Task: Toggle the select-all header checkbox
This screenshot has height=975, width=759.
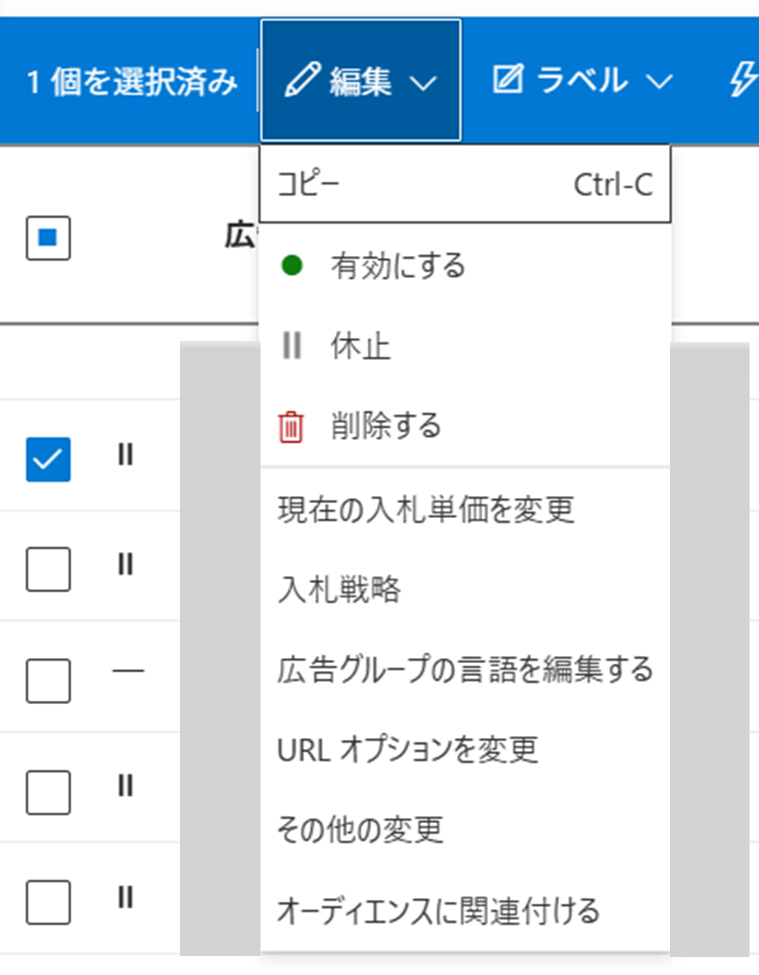Action: (x=48, y=238)
